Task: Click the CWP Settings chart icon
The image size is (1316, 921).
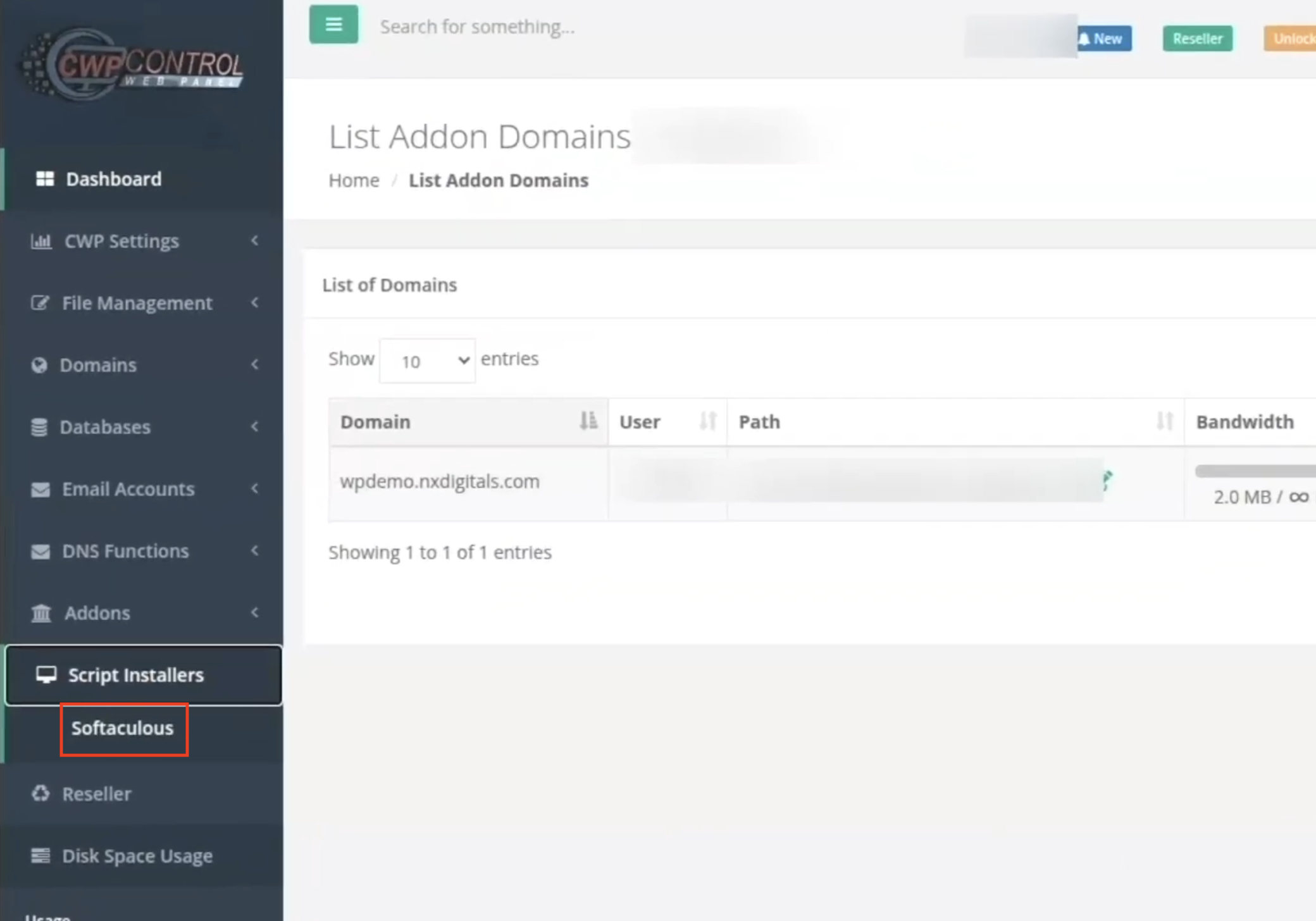Action: [41, 241]
